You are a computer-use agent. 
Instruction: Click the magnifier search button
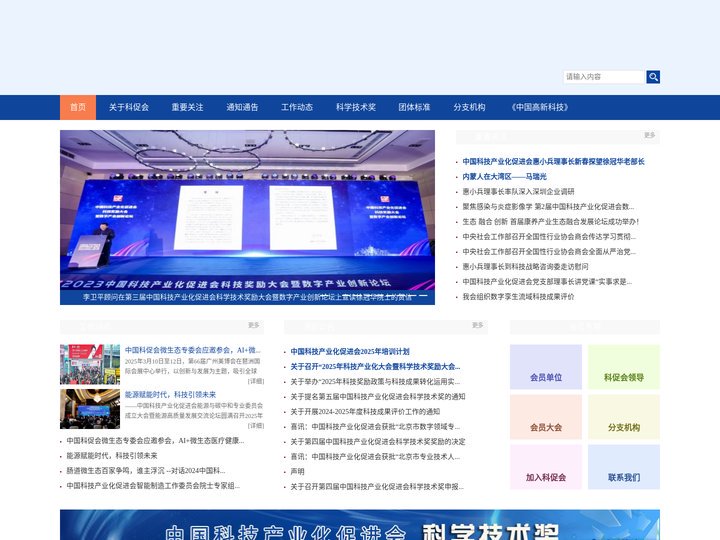pos(653,77)
